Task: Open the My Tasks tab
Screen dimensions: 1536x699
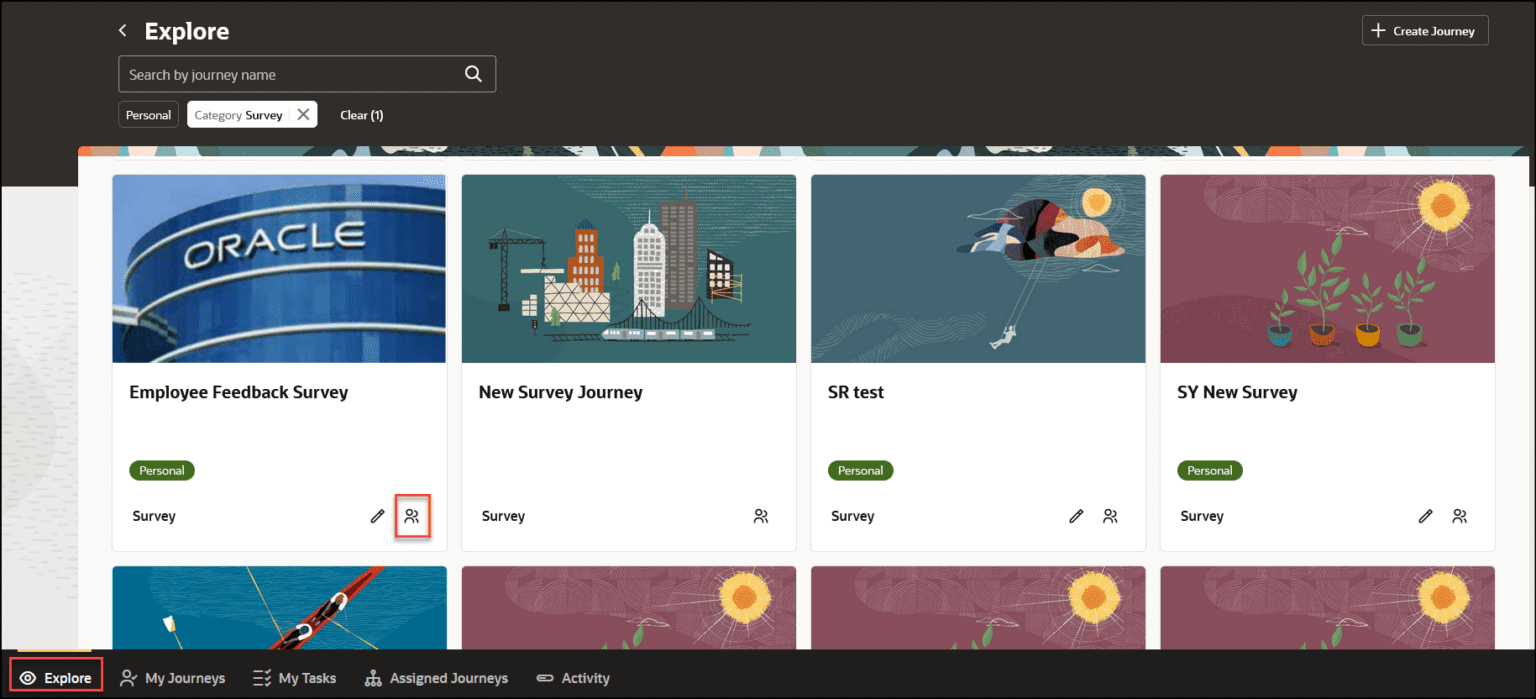Action: coord(294,678)
